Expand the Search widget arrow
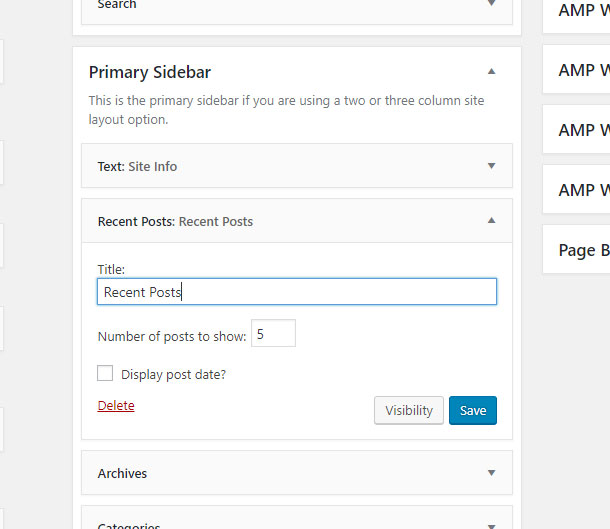This screenshot has width=610, height=529. pos(491,5)
